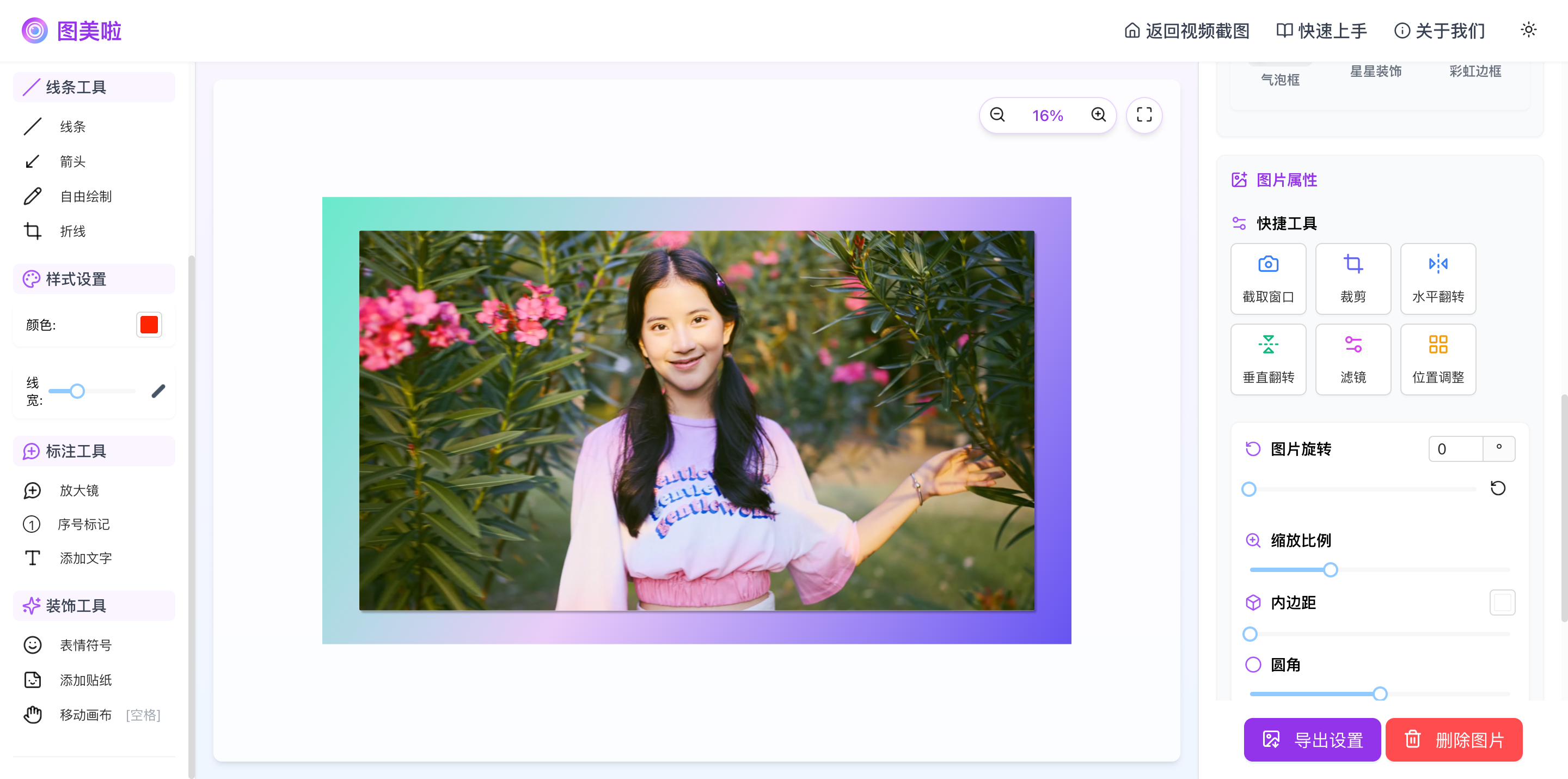Click the red 删除图片 button
1568x779 pixels.
pyautogui.click(x=1454, y=739)
